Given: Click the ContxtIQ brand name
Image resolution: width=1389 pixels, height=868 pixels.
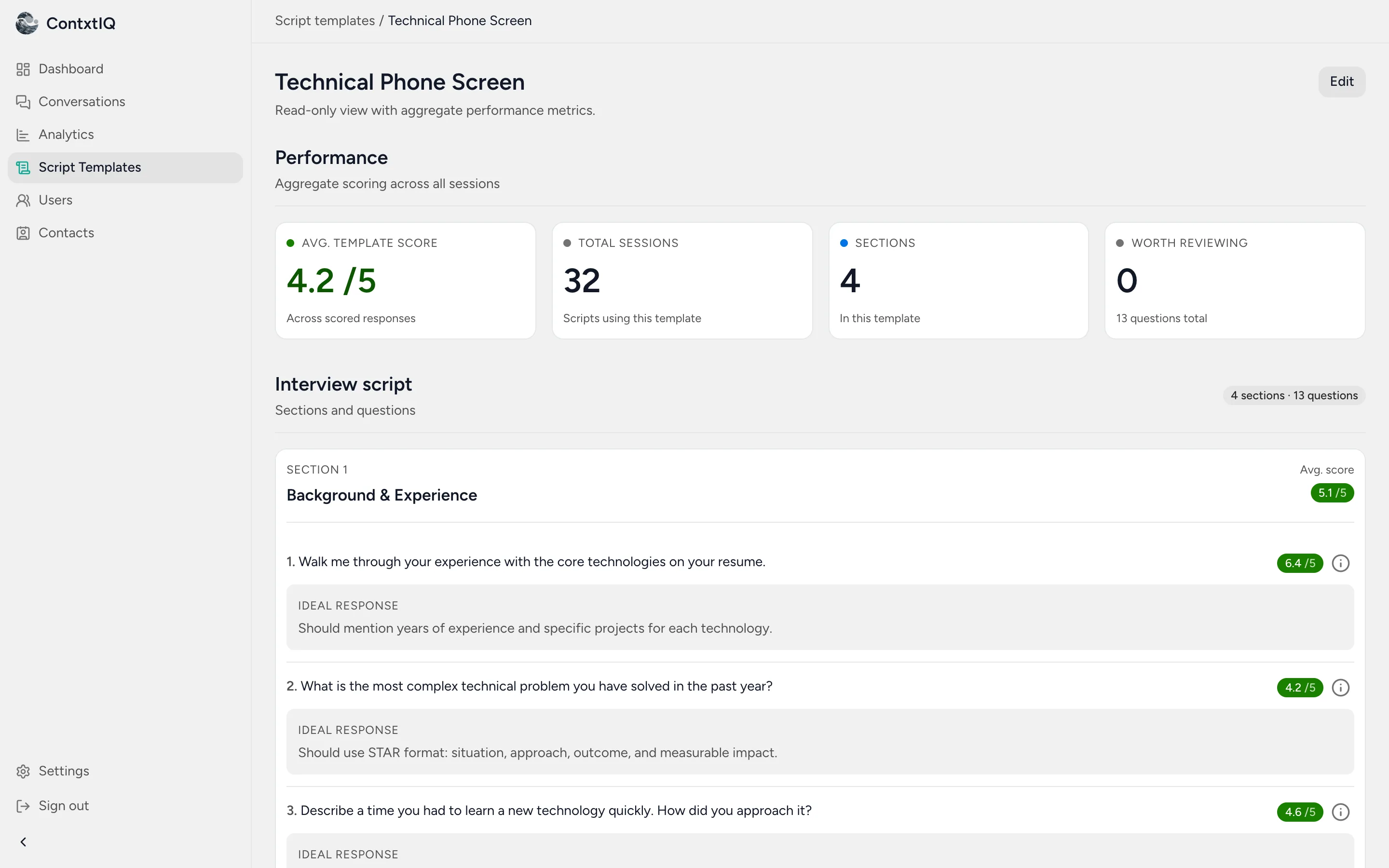Looking at the screenshot, I should pyautogui.click(x=81, y=23).
